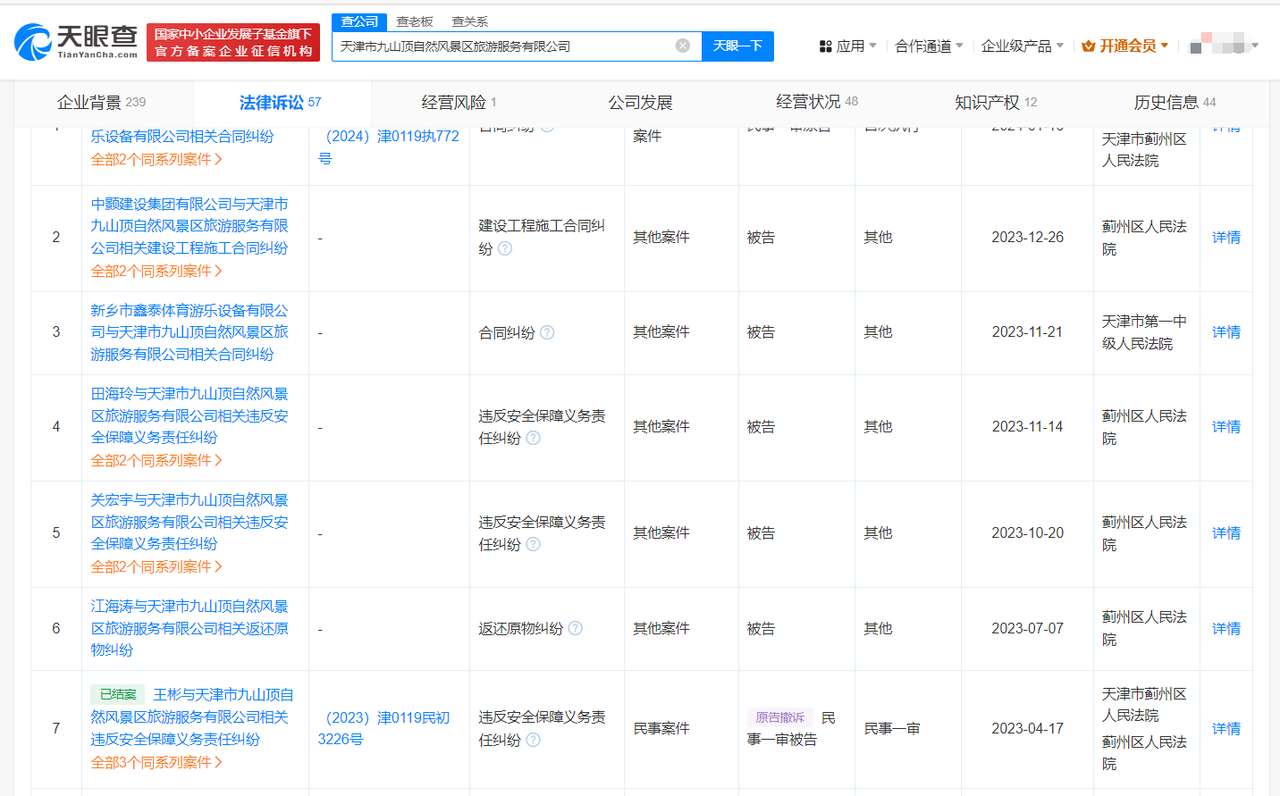Click help icon in row 5 dispute type

pyautogui.click(x=534, y=545)
